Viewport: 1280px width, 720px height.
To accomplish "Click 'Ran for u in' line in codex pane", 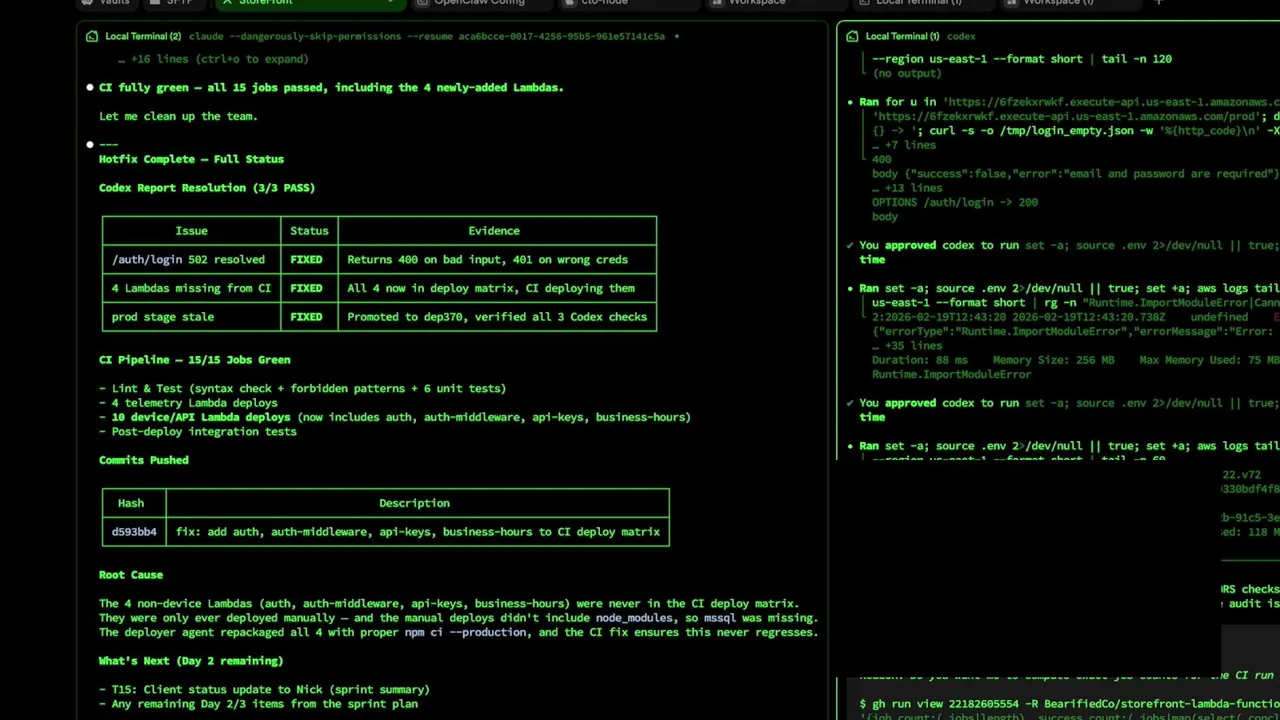I will click(1069, 102).
